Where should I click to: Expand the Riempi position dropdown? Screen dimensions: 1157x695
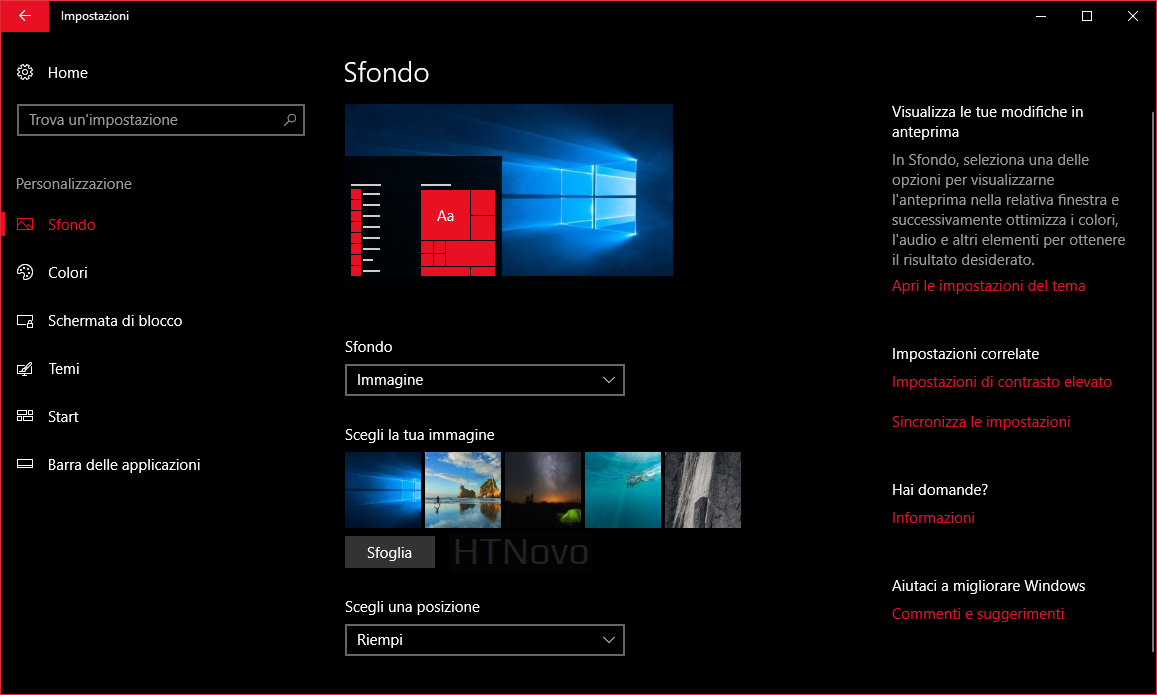click(x=485, y=640)
